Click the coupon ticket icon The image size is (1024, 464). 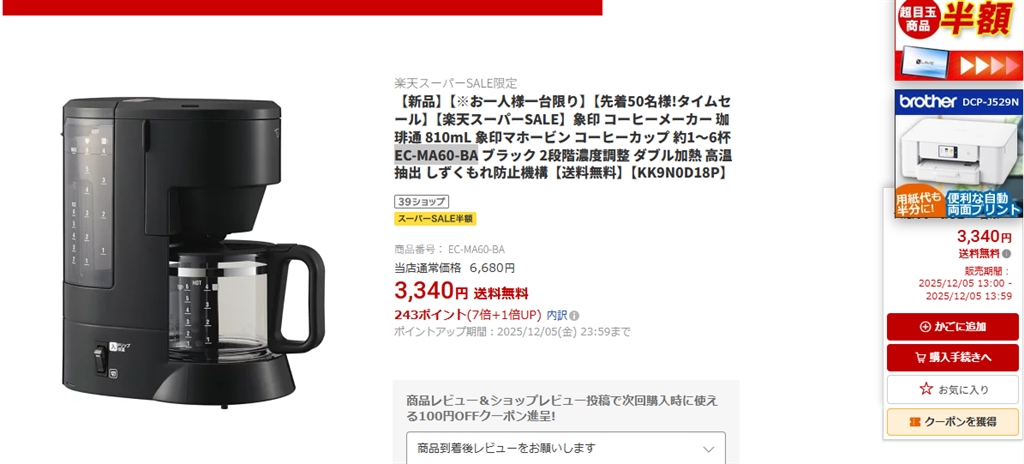[x=914, y=422]
